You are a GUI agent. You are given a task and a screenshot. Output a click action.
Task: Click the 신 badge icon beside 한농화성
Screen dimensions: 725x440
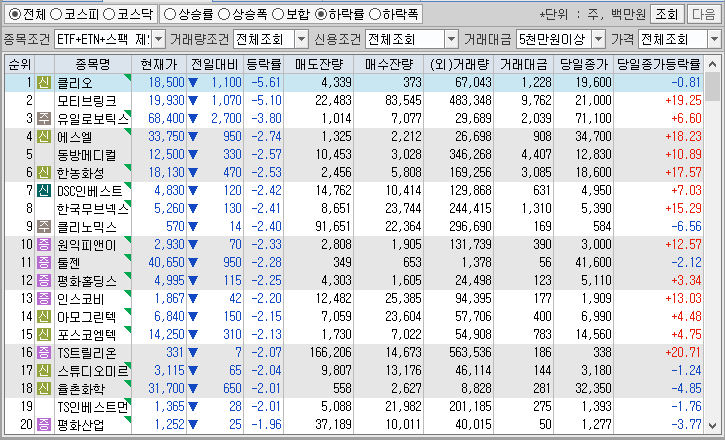[x=44, y=173]
